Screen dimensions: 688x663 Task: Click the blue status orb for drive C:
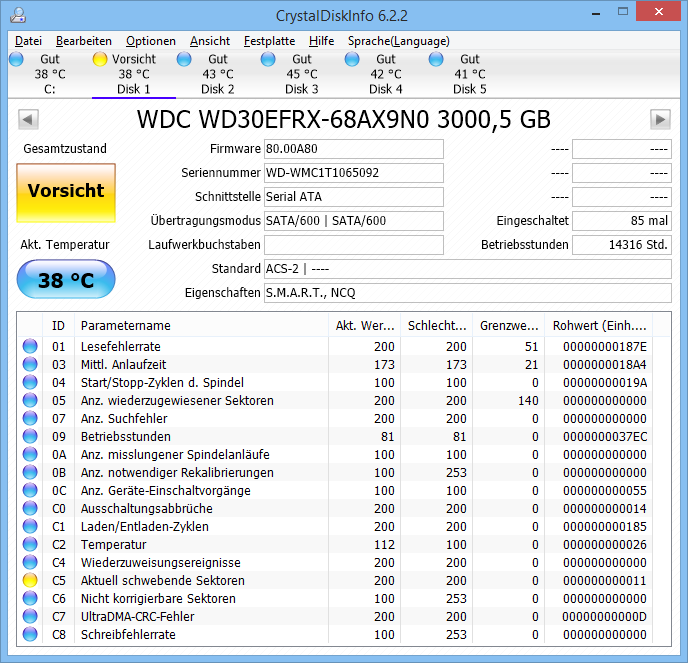(16, 59)
